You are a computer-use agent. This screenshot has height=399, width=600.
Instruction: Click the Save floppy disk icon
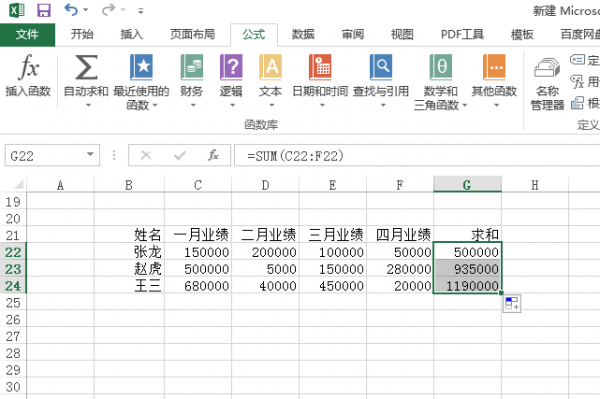coord(44,10)
